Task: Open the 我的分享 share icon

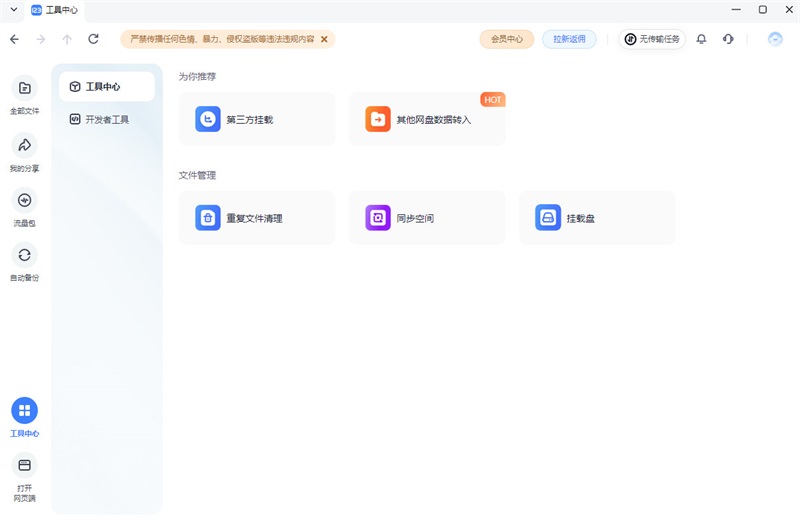Action: coord(24,145)
